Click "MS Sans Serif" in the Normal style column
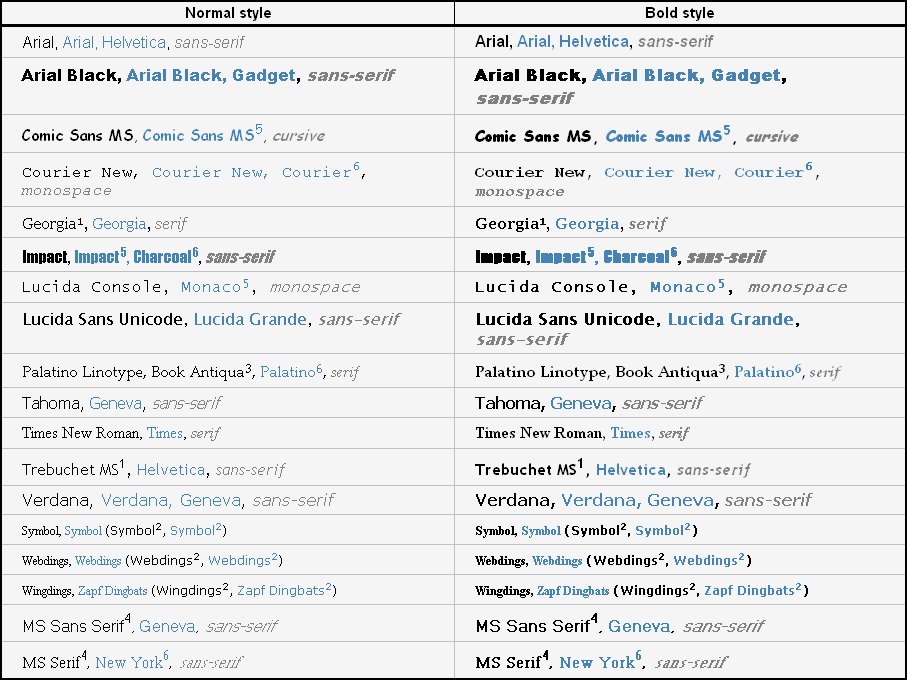 pos(73,626)
